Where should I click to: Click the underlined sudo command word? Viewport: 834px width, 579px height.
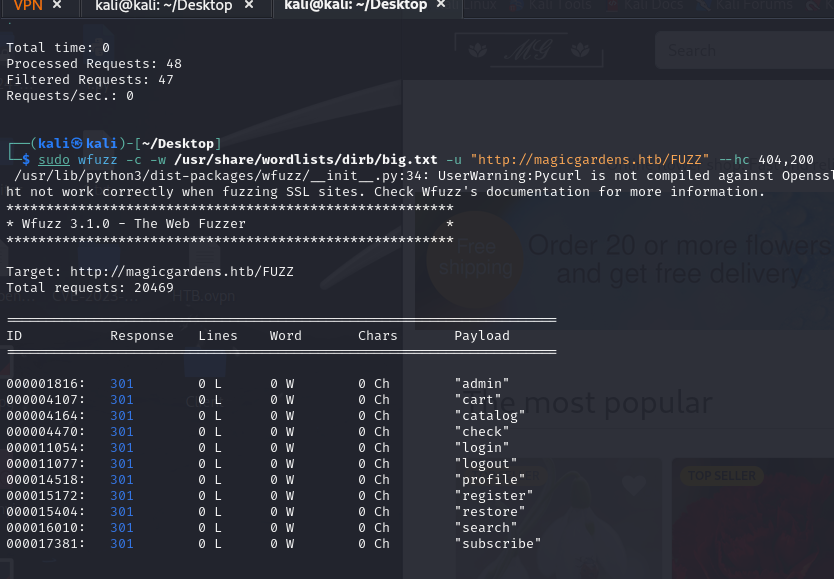(54, 159)
